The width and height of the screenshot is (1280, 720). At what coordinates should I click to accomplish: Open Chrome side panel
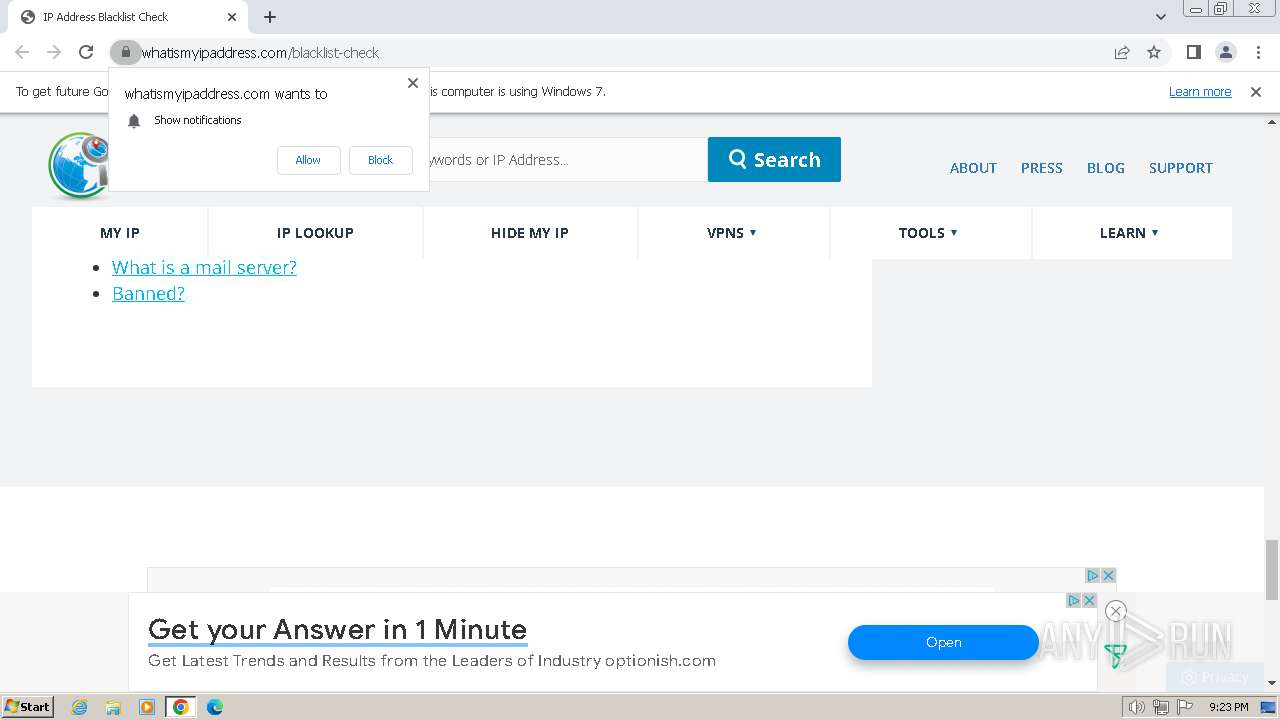[x=1193, y=52]
